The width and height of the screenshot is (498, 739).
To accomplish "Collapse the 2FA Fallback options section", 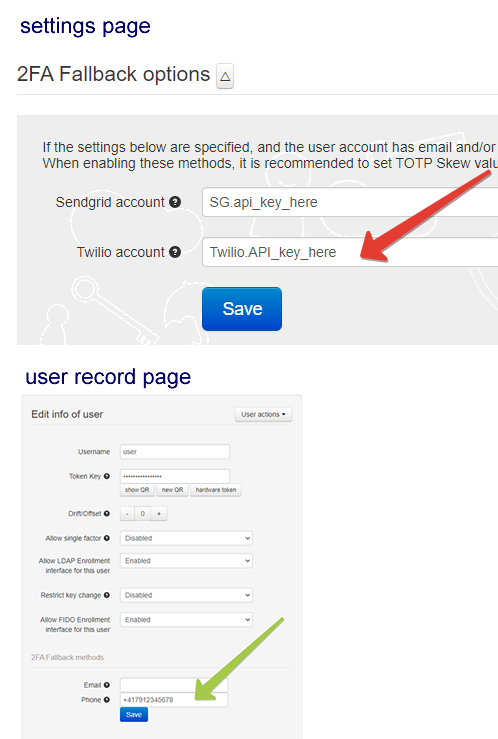I will [x=225, y=76].
